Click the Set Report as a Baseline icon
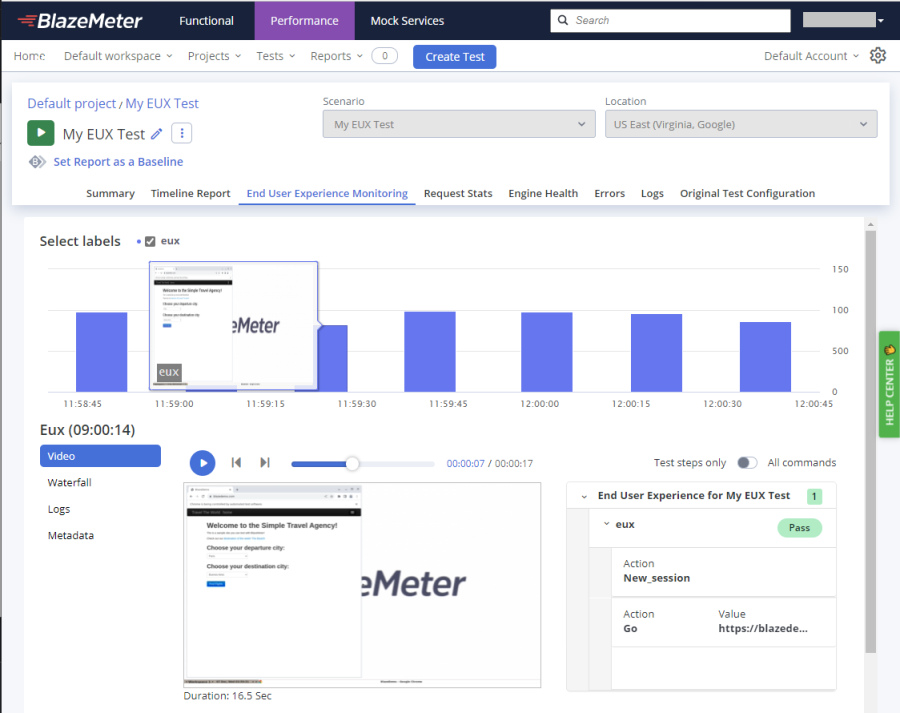 pyautogui.click(x=37, y=162)
